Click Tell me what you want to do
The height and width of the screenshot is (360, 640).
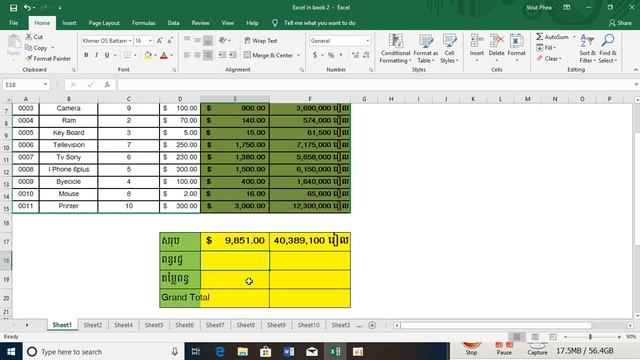pos(319,23)
